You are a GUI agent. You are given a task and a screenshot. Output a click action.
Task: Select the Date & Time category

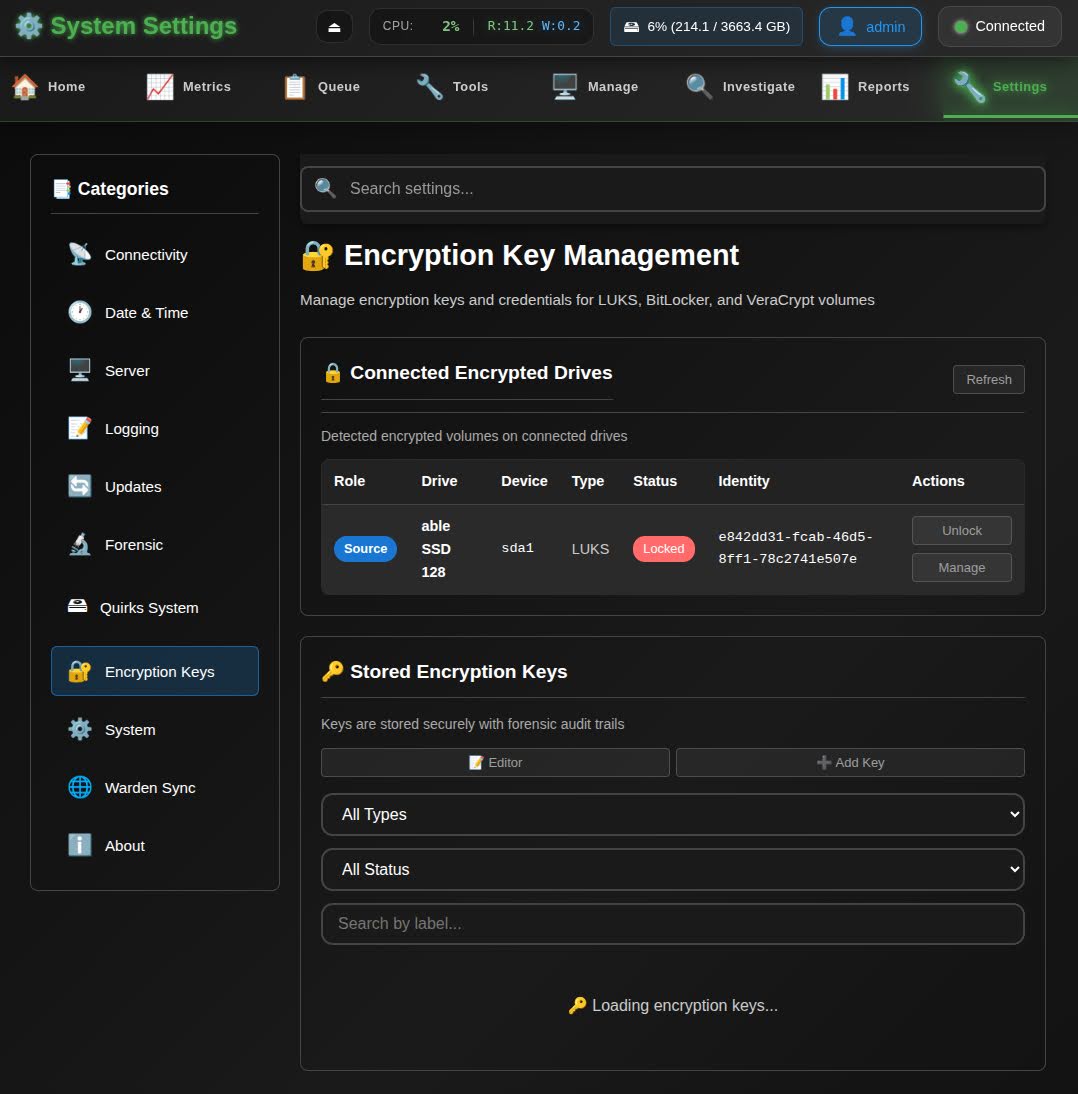click(155, 313)
